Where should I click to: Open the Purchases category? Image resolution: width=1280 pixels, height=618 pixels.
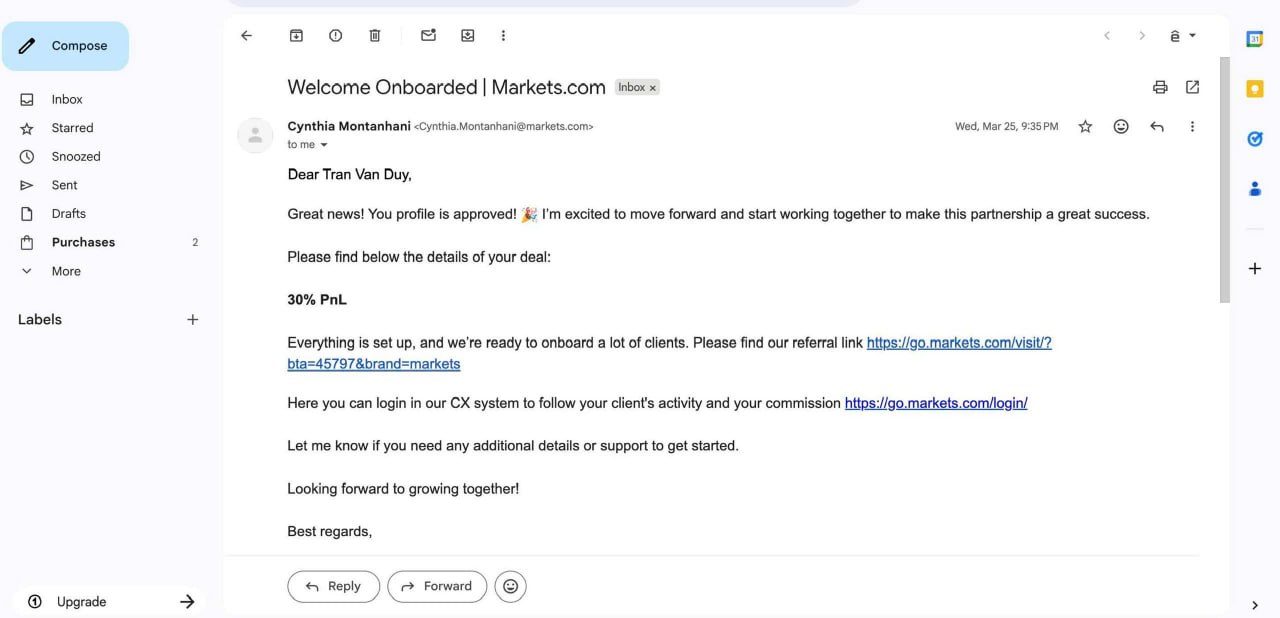click(83, 242)
